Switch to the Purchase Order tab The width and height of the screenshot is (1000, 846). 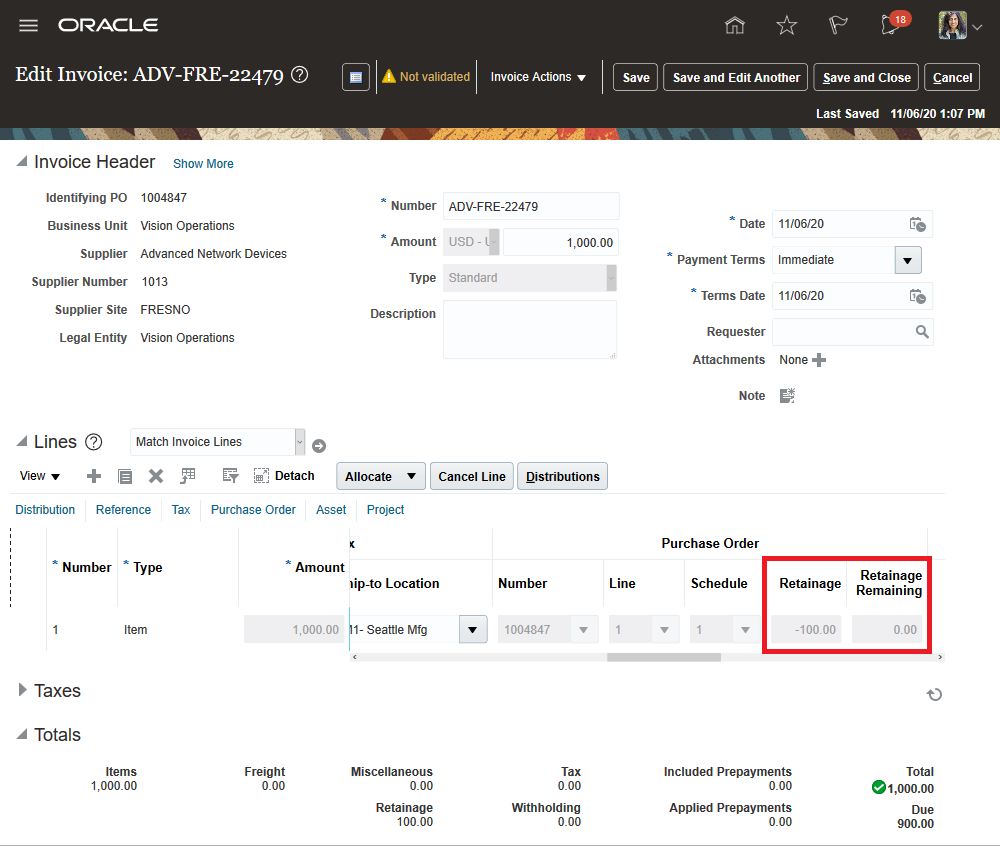tap(253, 510)
